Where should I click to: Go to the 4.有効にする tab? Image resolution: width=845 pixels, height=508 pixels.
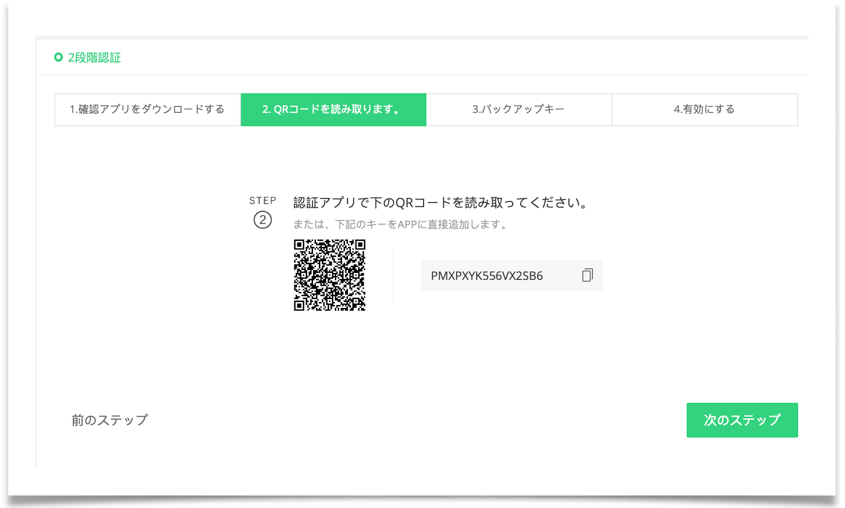pos(704,110)
